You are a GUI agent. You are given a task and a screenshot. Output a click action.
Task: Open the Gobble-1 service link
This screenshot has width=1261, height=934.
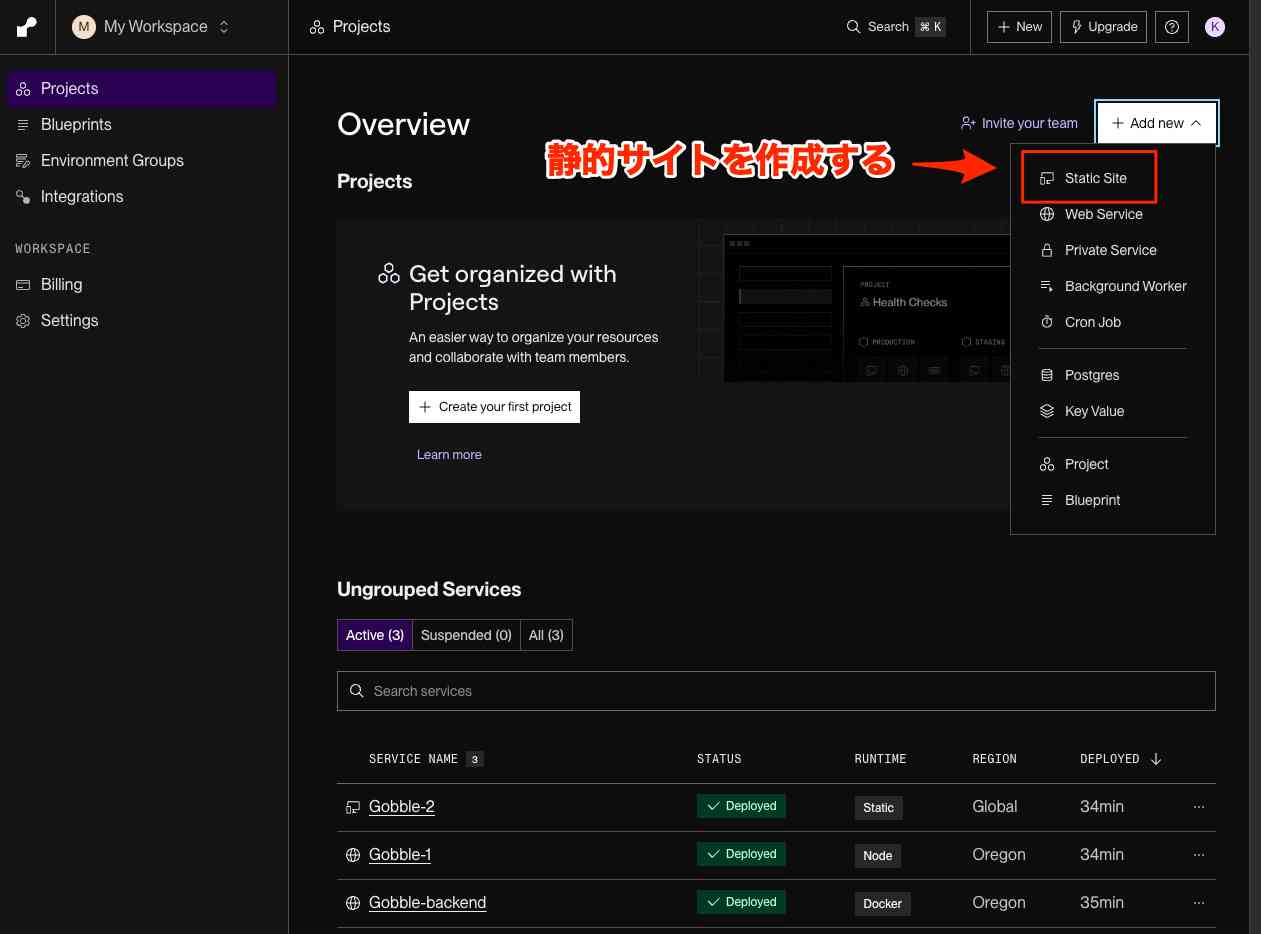coord(400,855)
